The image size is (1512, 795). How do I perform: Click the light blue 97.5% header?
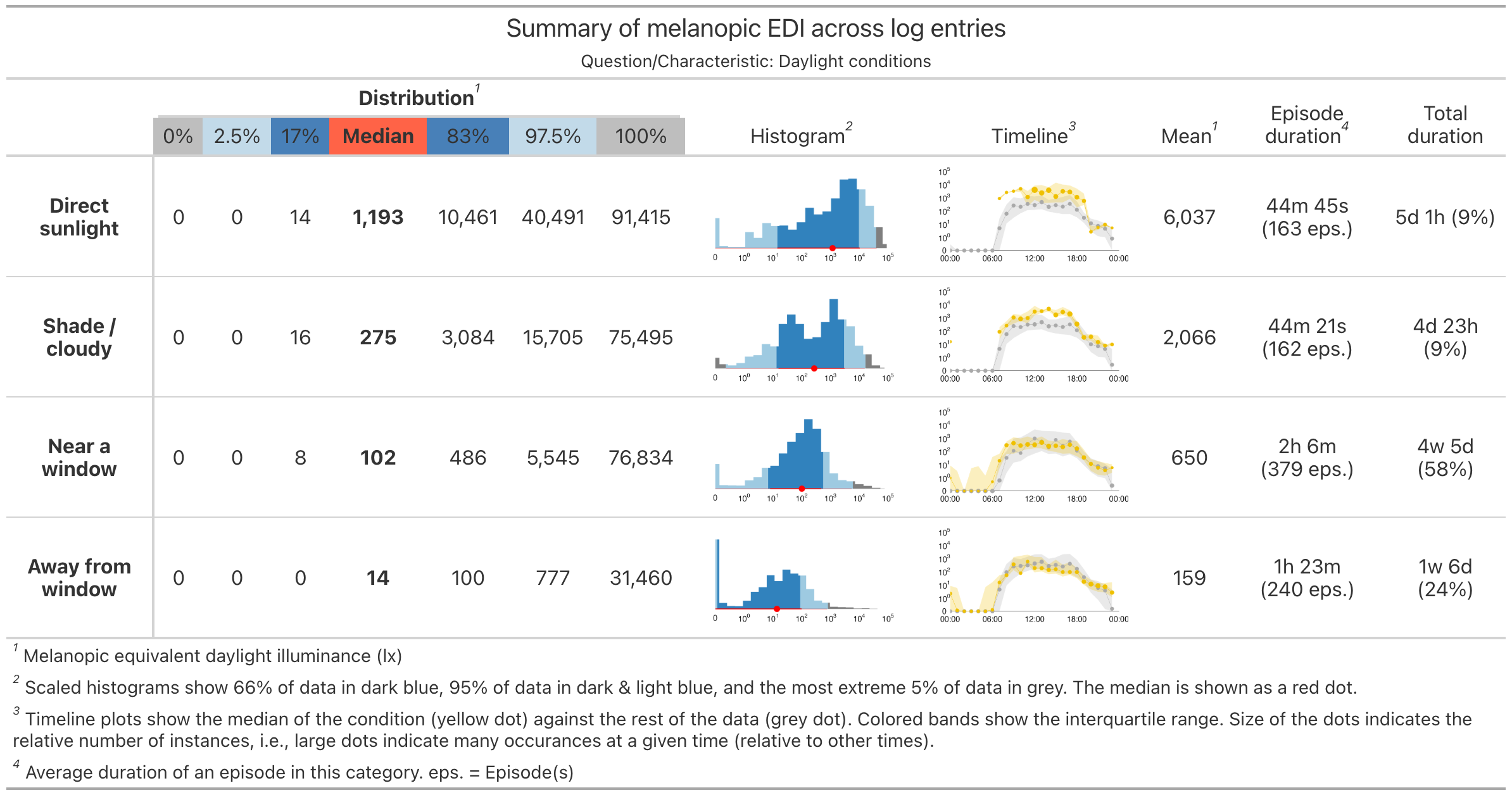tap(553, 136)
